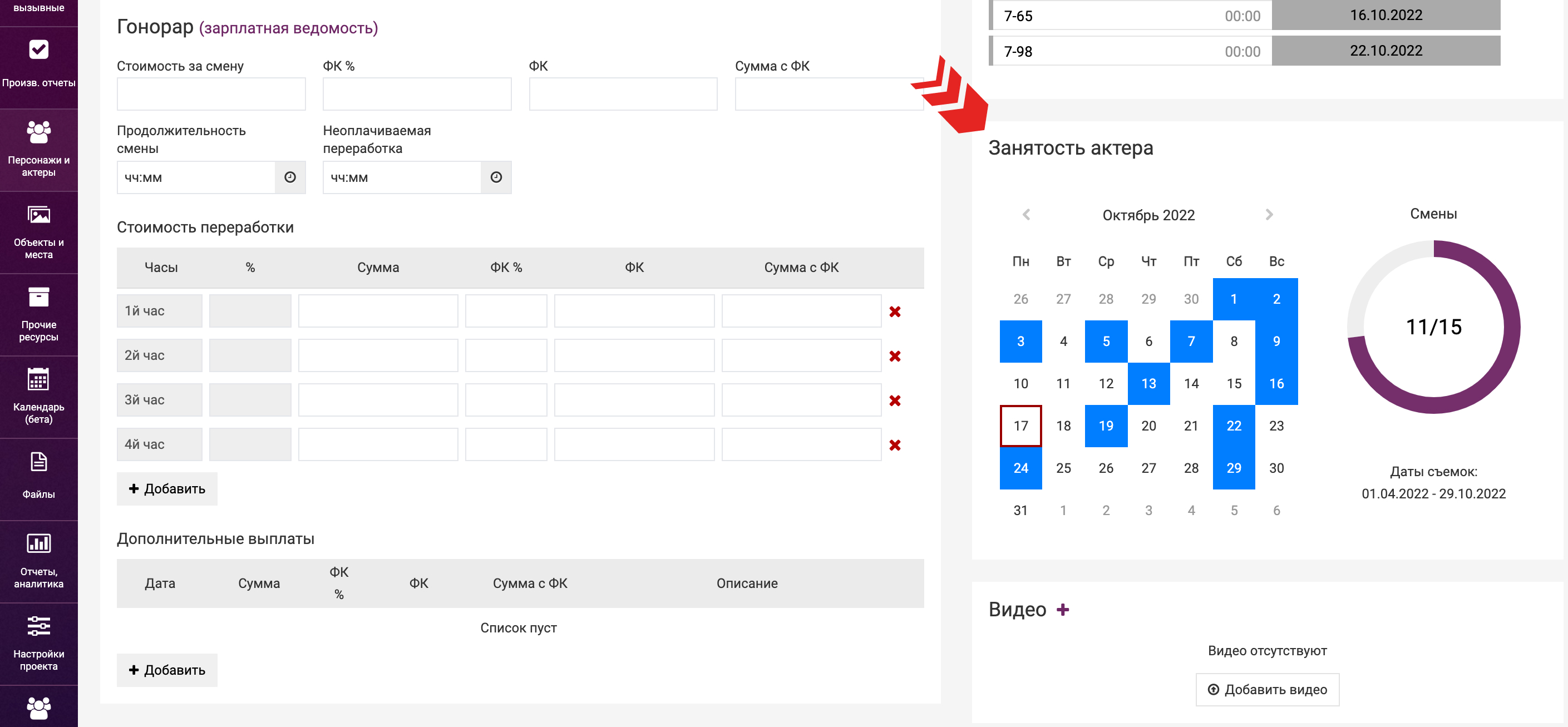Select October 29 in the calendar

tap(1234, 468)
